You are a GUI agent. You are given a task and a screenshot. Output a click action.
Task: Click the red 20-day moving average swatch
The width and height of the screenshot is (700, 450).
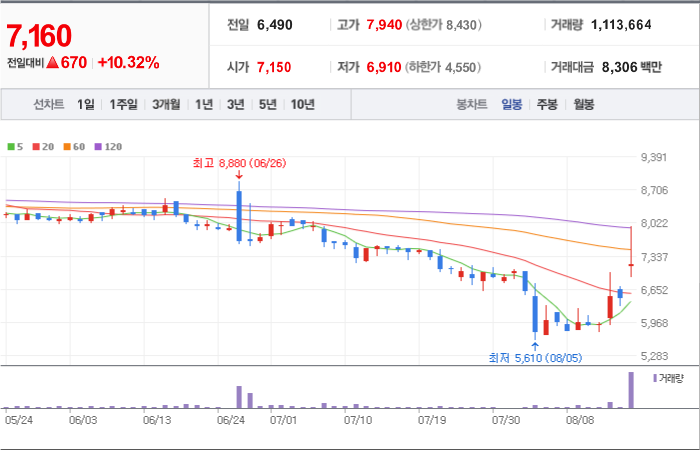click(36, 147)
